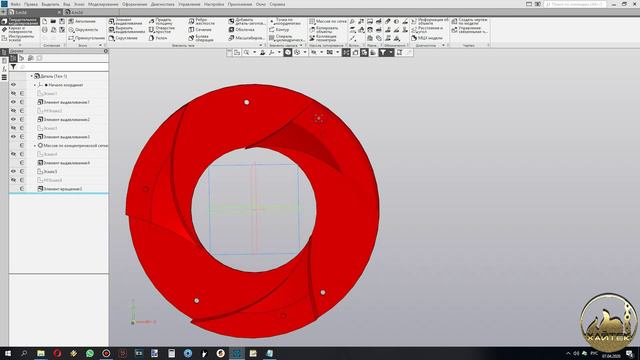Click Копировать объекты command
Image resolution: width=640 pixels, height=360 pixels.
[x=324, y=30]
